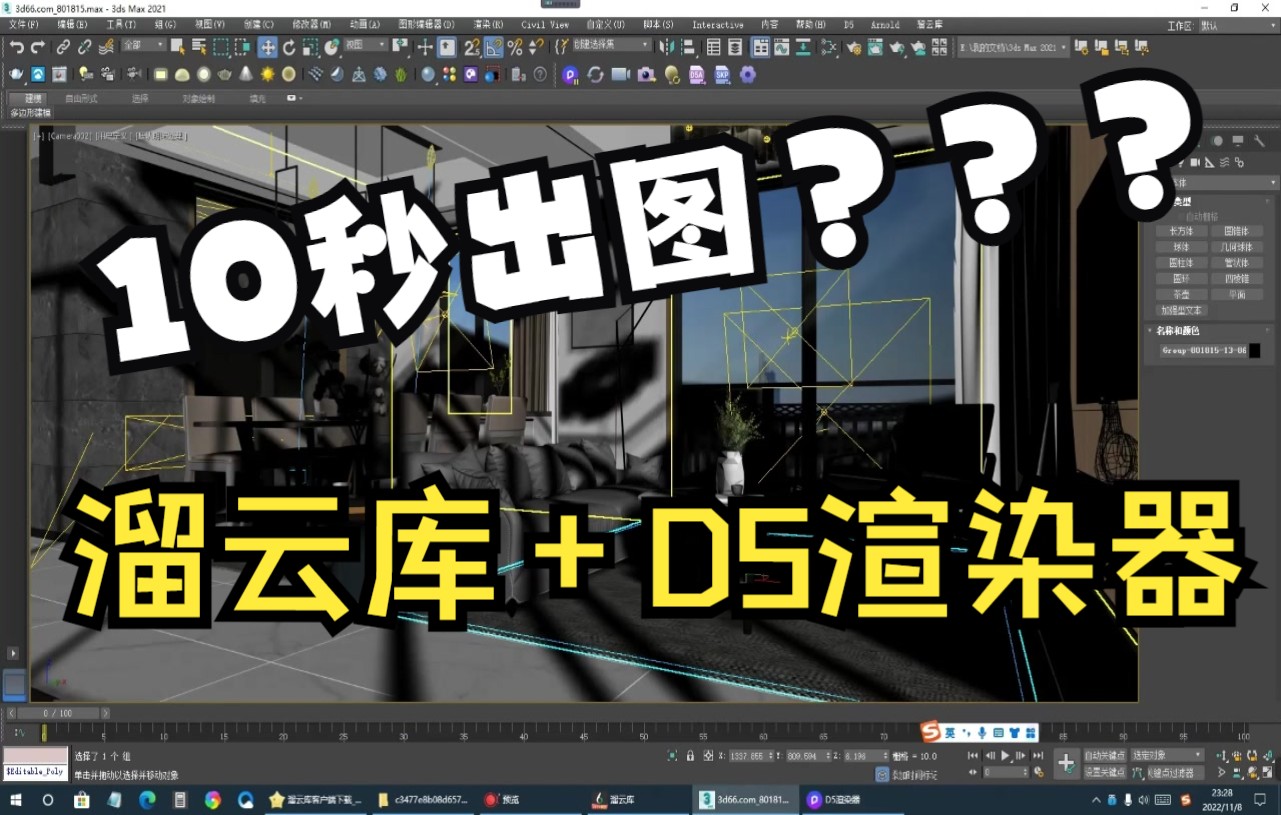The image size is (1281, 815).
Task: Open the selection filter 全部 dropdown
Action: point(144,45)
